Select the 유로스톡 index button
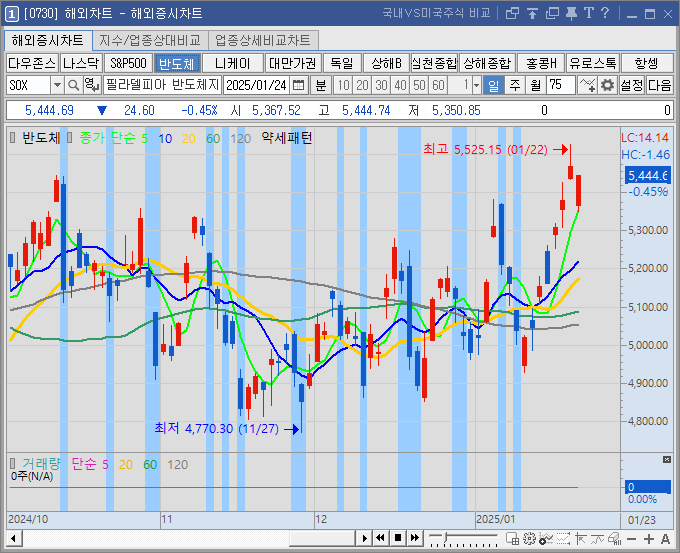This screenshot has width=680, height=553. coord(593,63)
